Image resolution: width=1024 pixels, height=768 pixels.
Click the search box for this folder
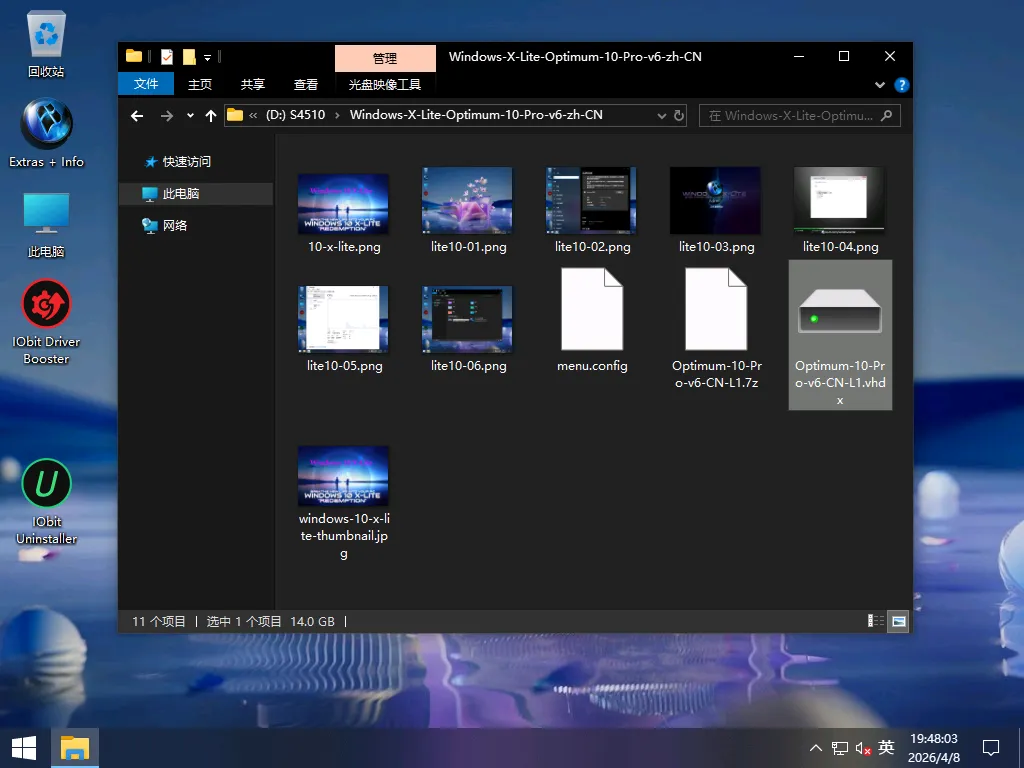coord(800,116)
